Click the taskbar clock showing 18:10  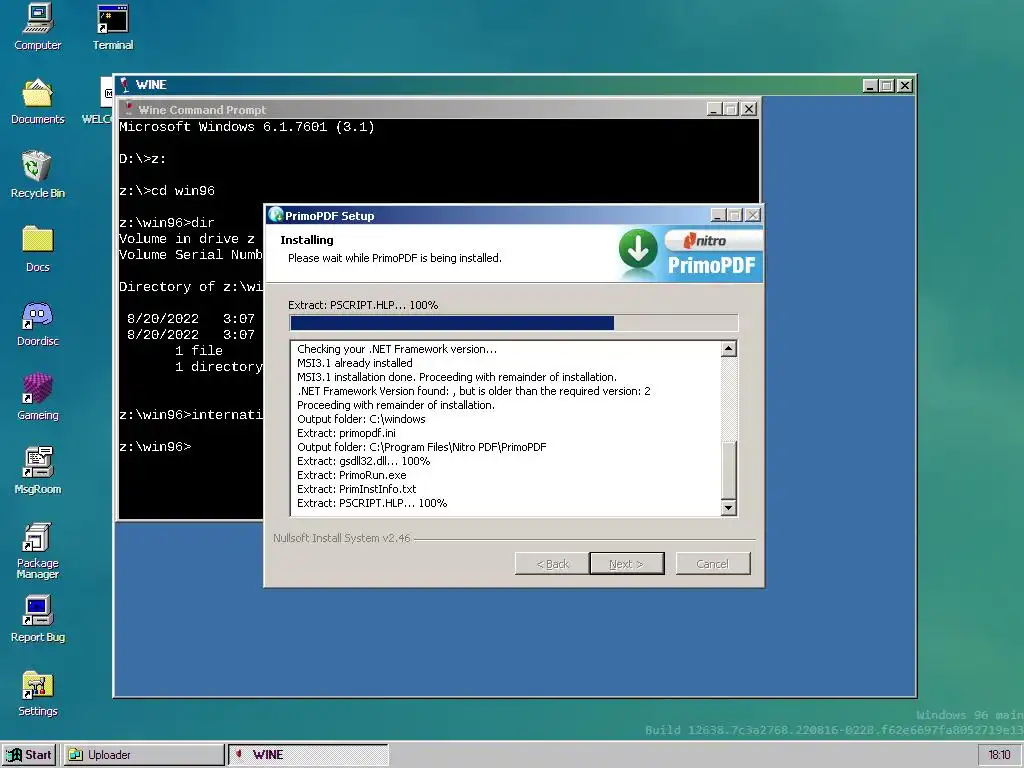999,755
